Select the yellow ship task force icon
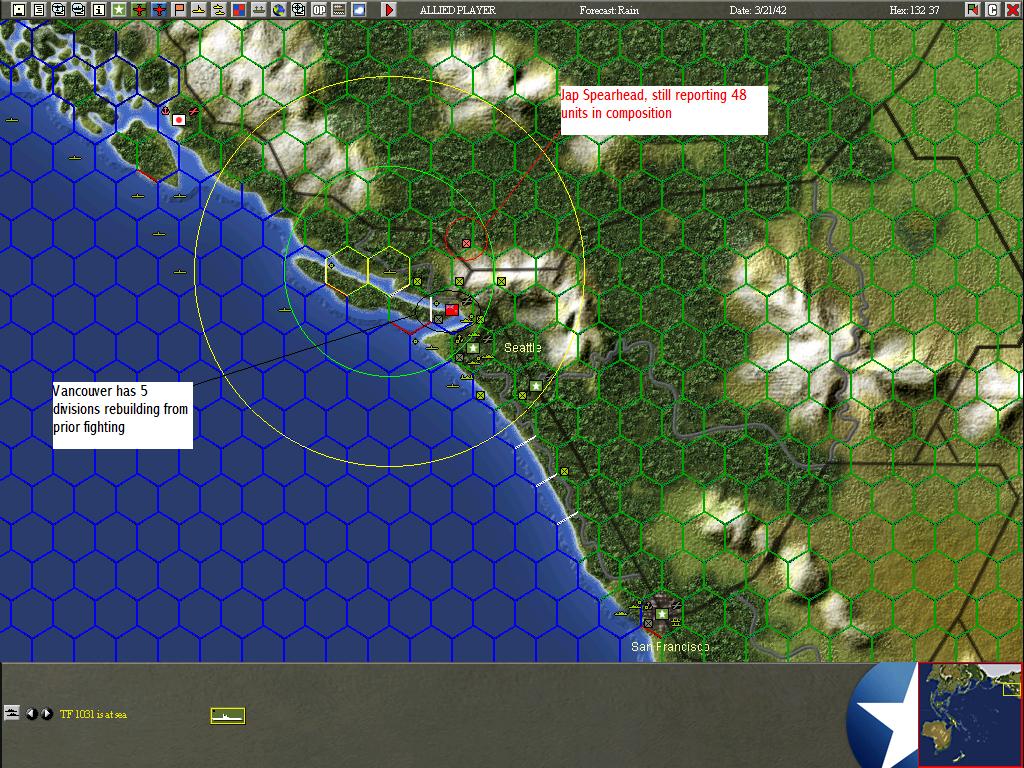The width and height of the screenshot is (1024, 768). click(198, 9)
